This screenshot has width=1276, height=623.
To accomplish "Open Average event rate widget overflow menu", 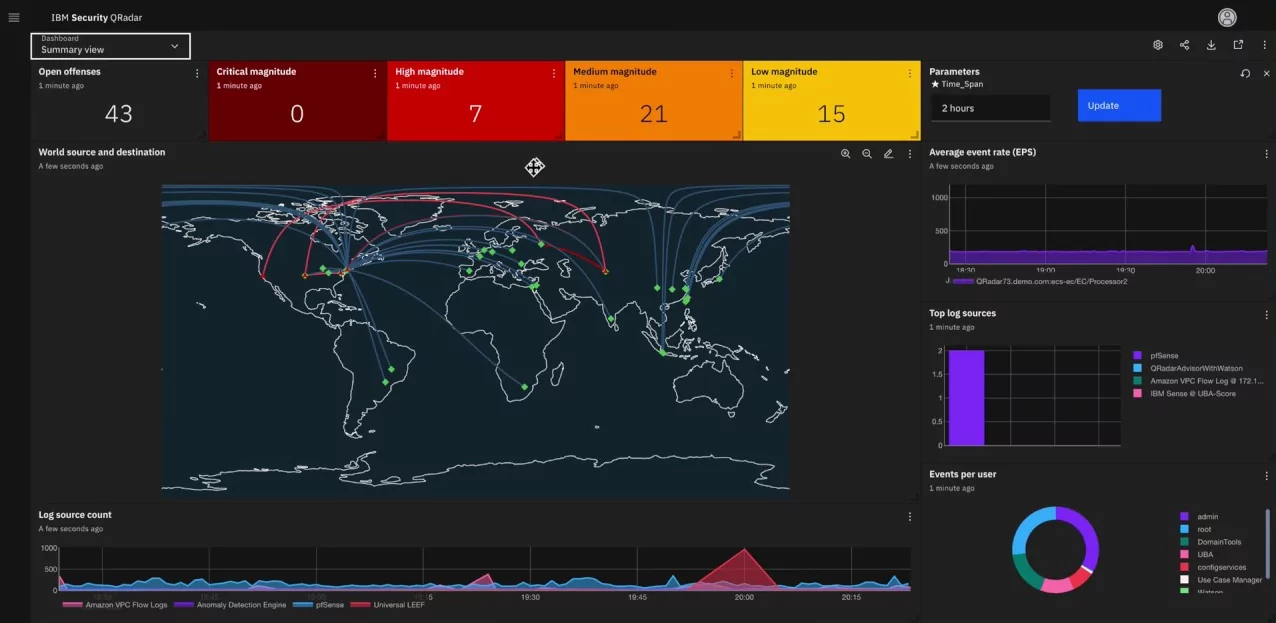I will pos(1267,154).
